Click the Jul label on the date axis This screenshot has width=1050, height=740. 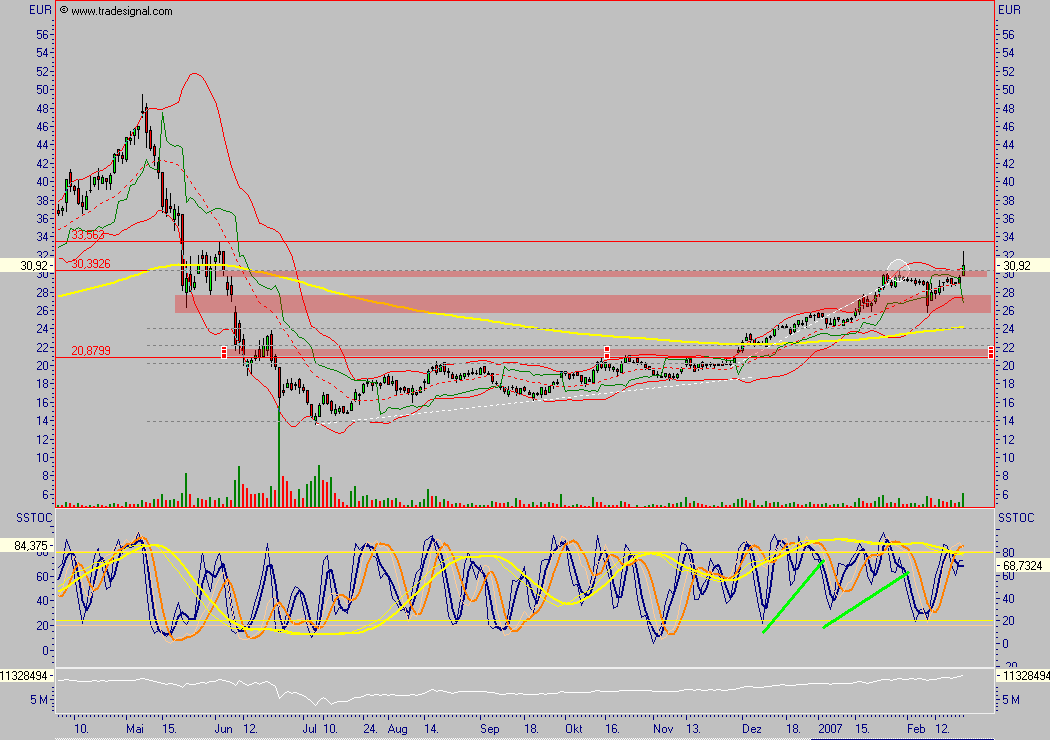(309, 729)
